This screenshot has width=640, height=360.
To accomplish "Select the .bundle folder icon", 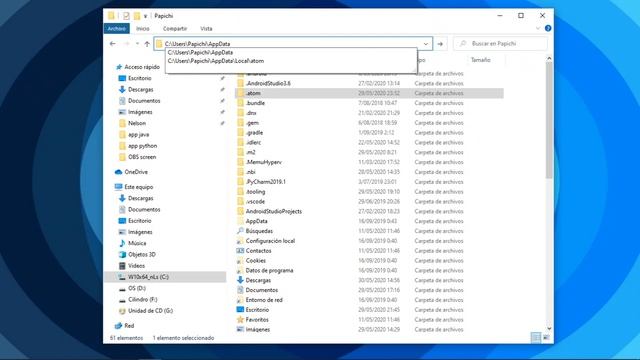I will 240,103.
